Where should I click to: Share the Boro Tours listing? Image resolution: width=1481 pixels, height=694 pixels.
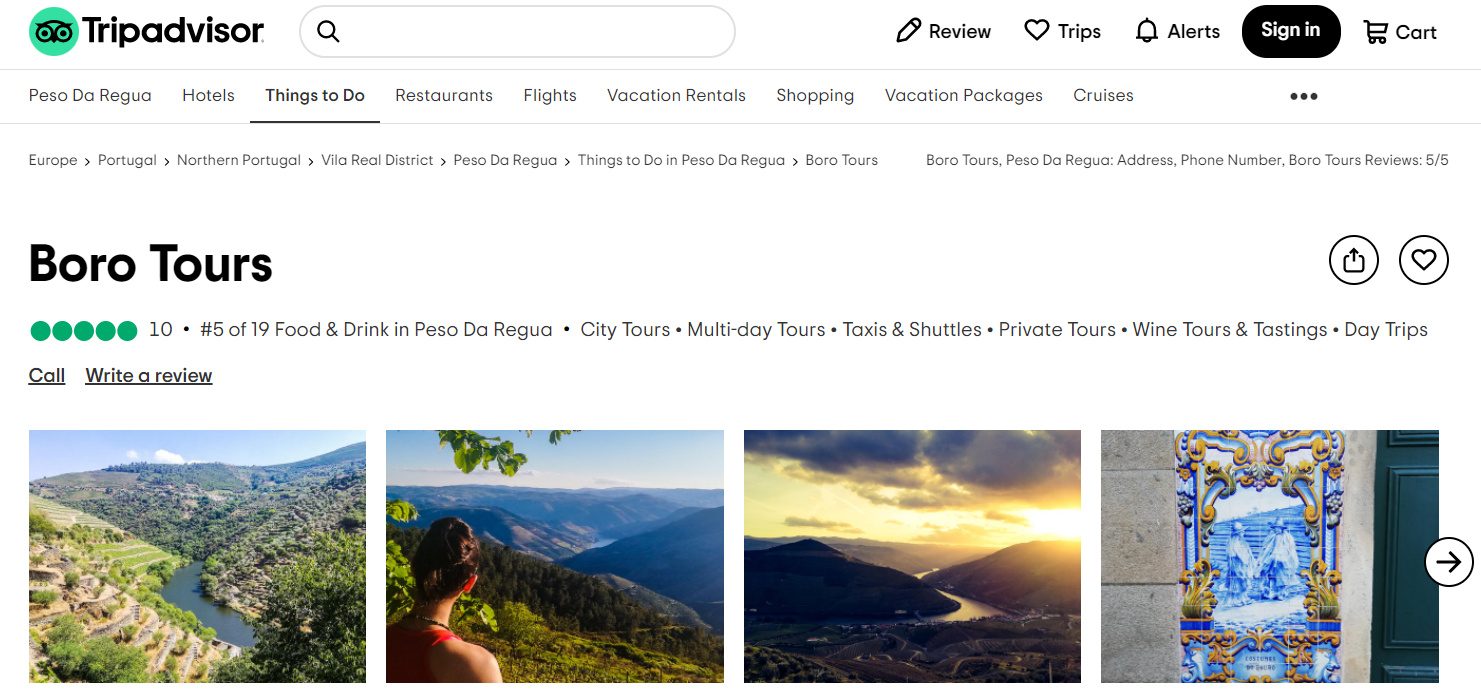coord(1354,261)
